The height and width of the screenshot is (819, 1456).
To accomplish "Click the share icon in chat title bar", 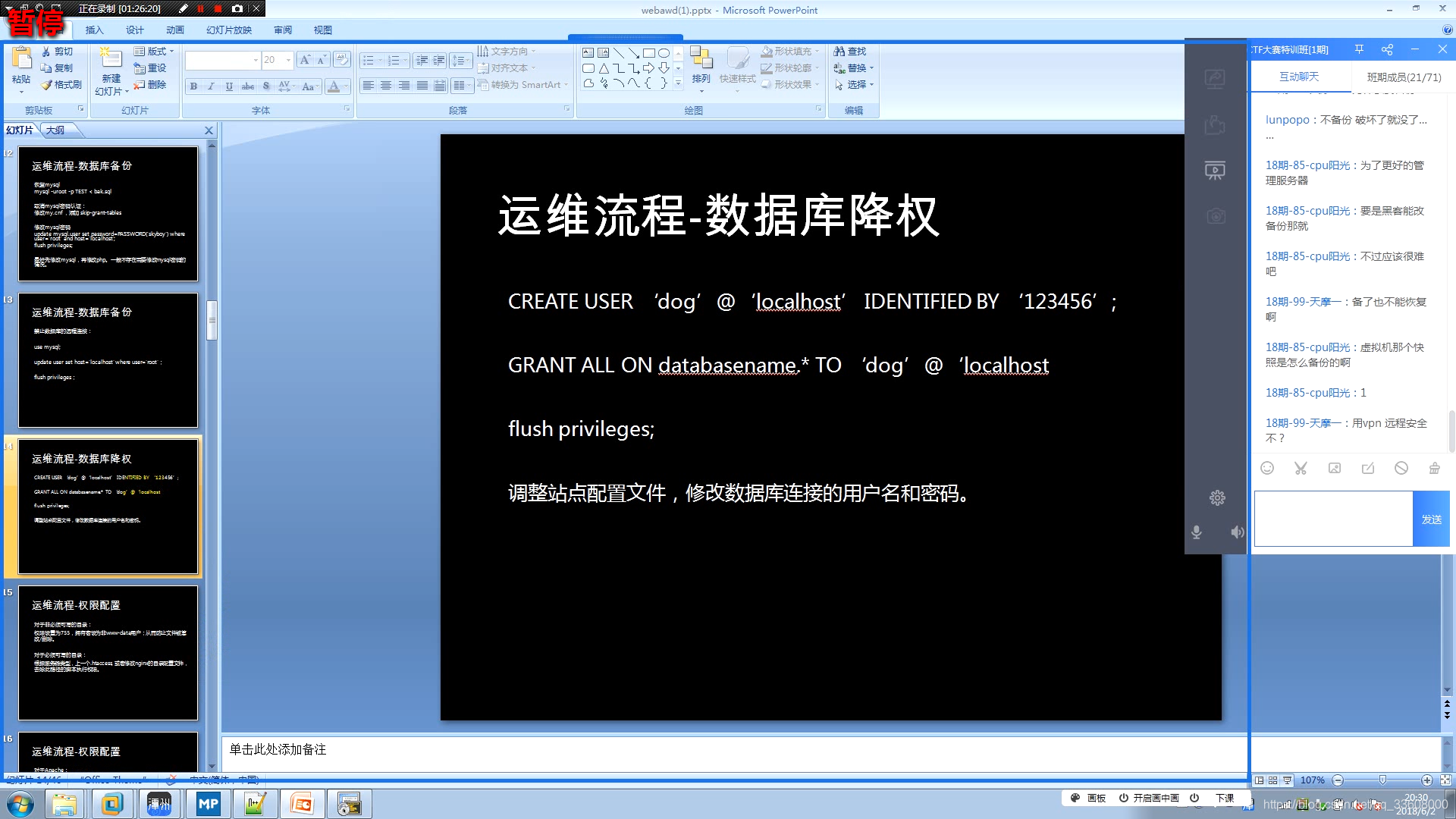I will [x=1387, y=50].
